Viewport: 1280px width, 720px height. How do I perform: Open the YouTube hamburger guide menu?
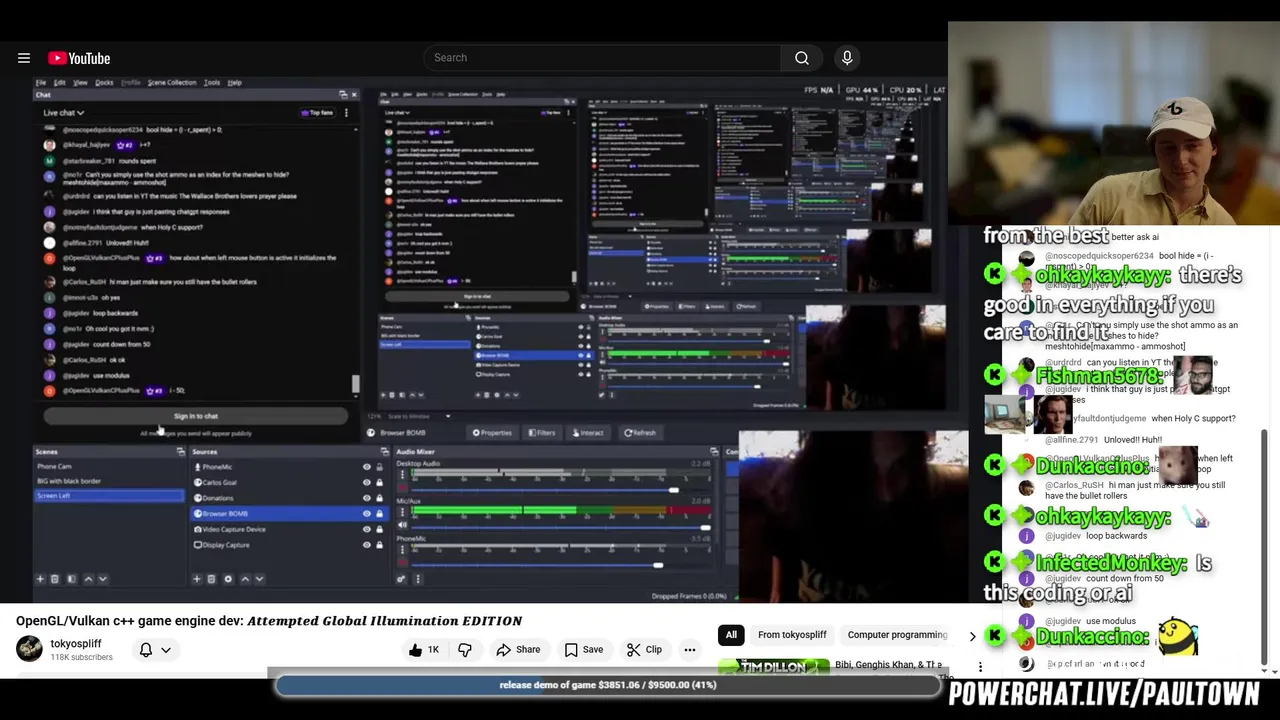24,58
